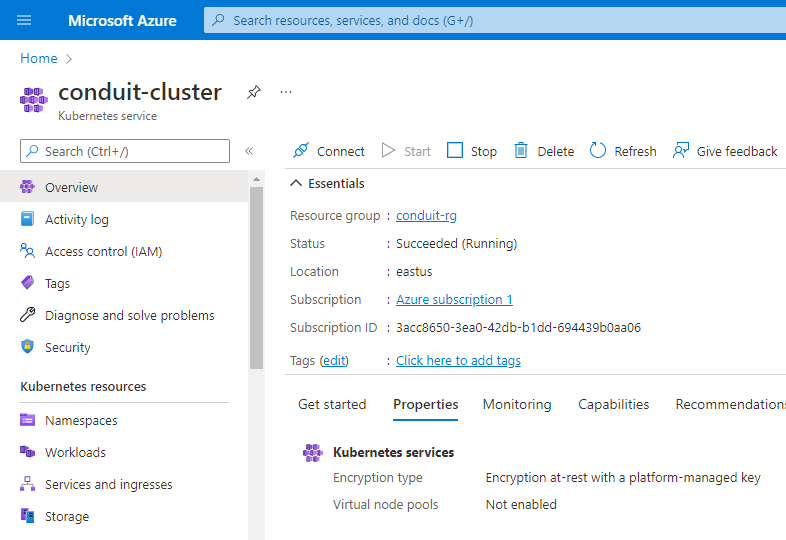
Task: Click the Tags edit link
Action: 334,361
